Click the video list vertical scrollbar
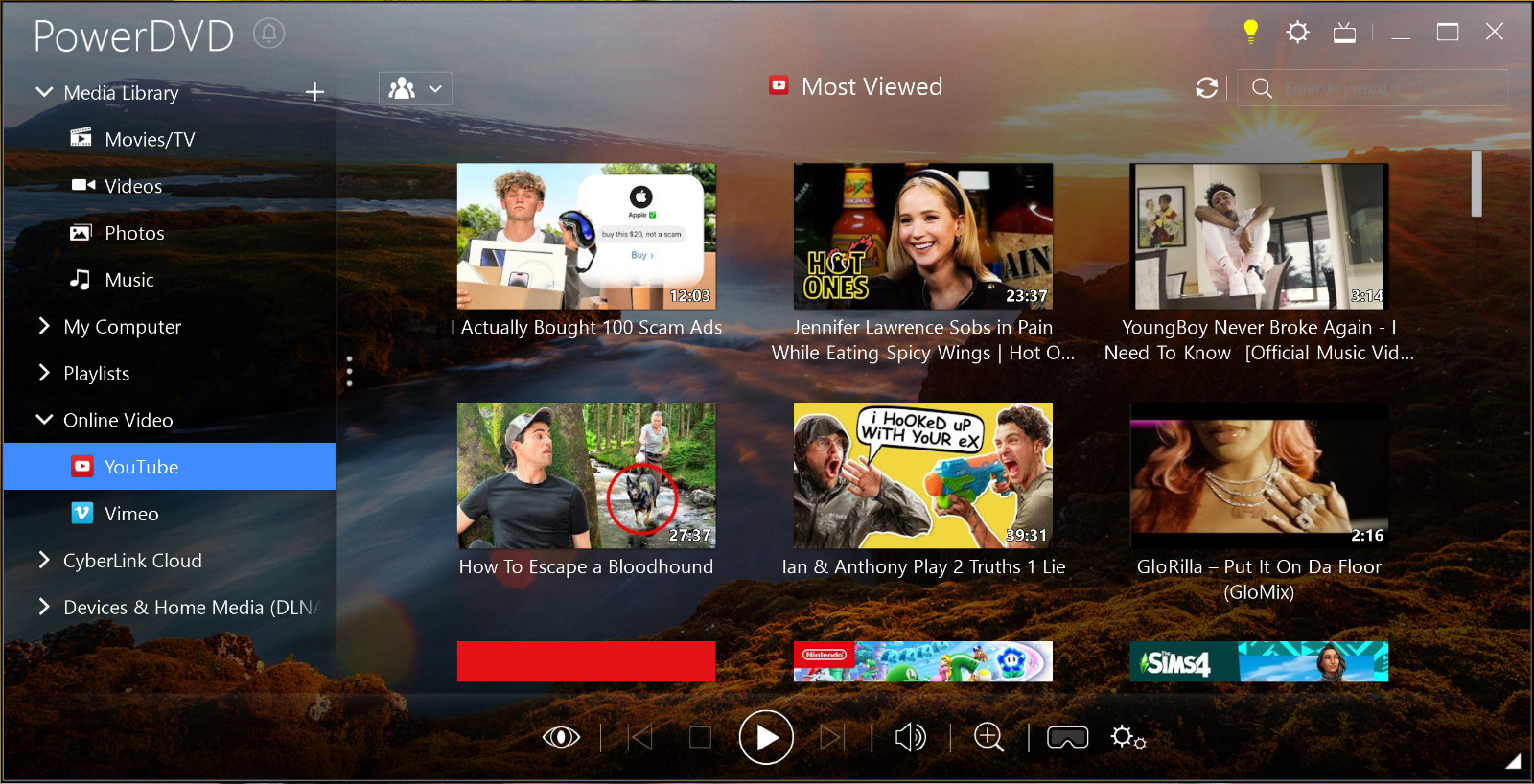Image resolution: width=1534 pixels, height=784 pixels. [1476, 184]
